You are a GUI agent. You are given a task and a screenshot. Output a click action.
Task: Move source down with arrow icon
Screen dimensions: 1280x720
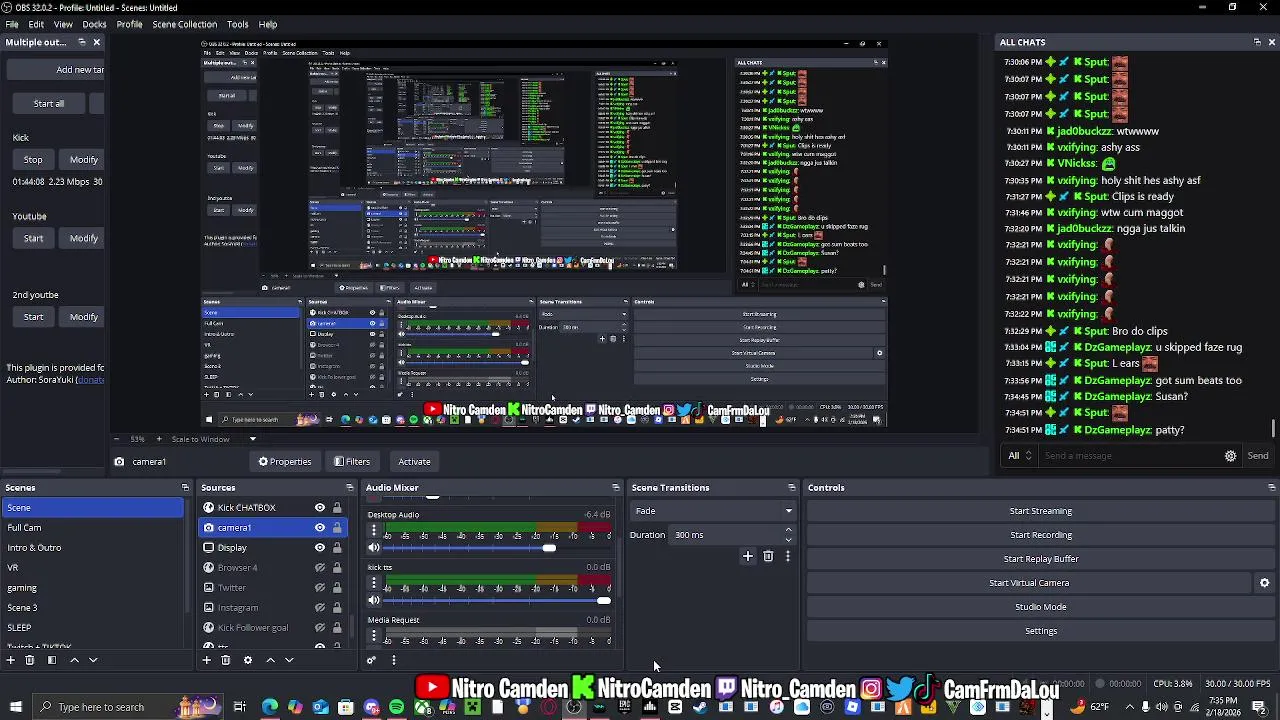289,660
